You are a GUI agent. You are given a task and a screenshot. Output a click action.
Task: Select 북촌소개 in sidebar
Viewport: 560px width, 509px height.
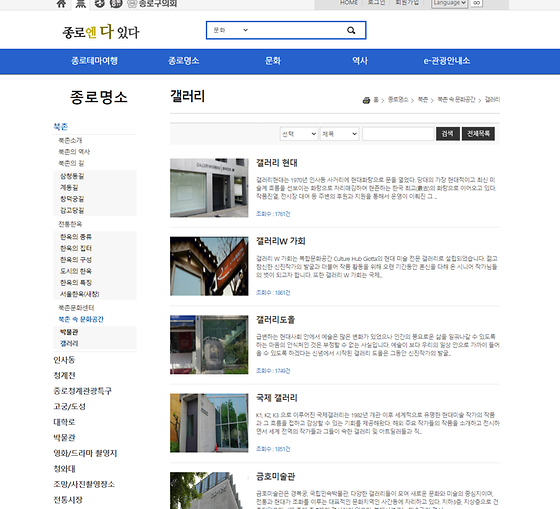tap(70, 140)
